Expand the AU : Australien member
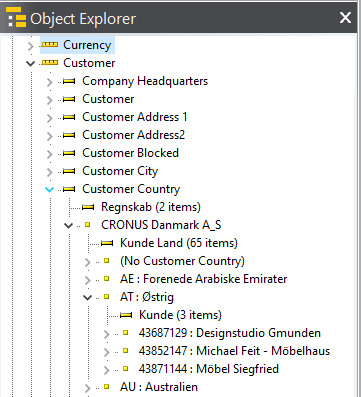 click(x=88, y=388)
